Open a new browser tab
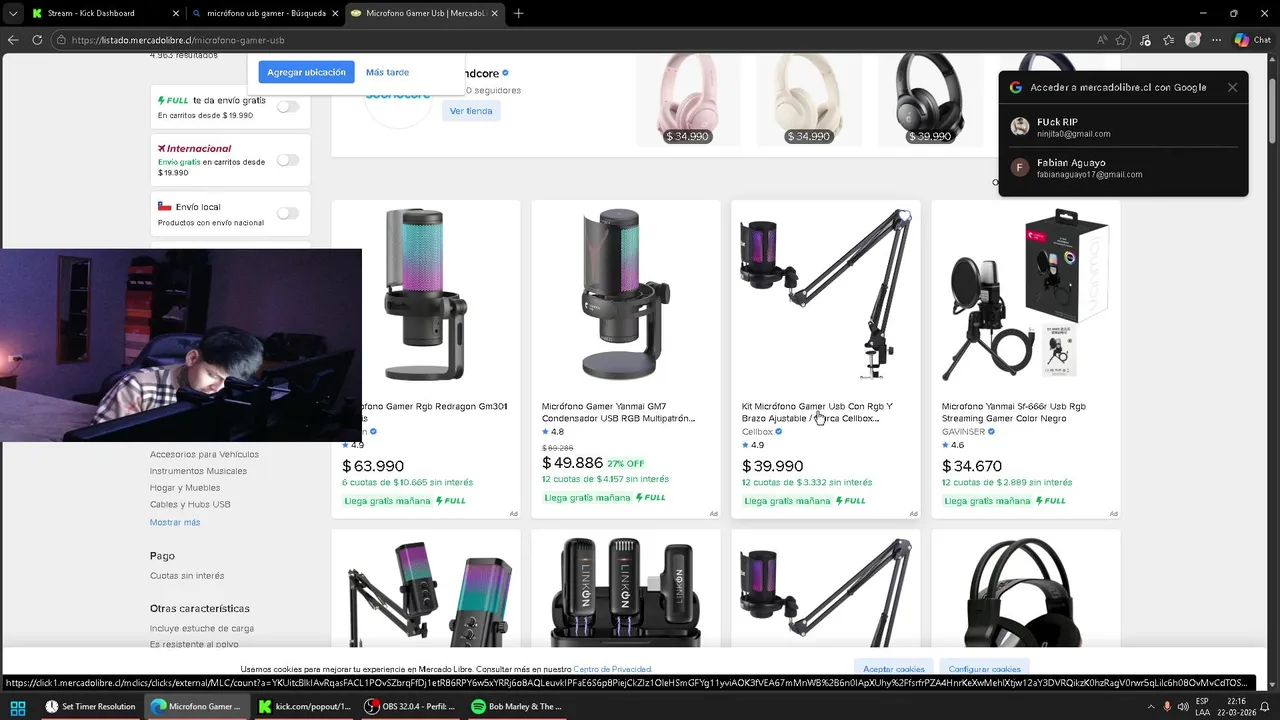 click(x=518, y=13)
